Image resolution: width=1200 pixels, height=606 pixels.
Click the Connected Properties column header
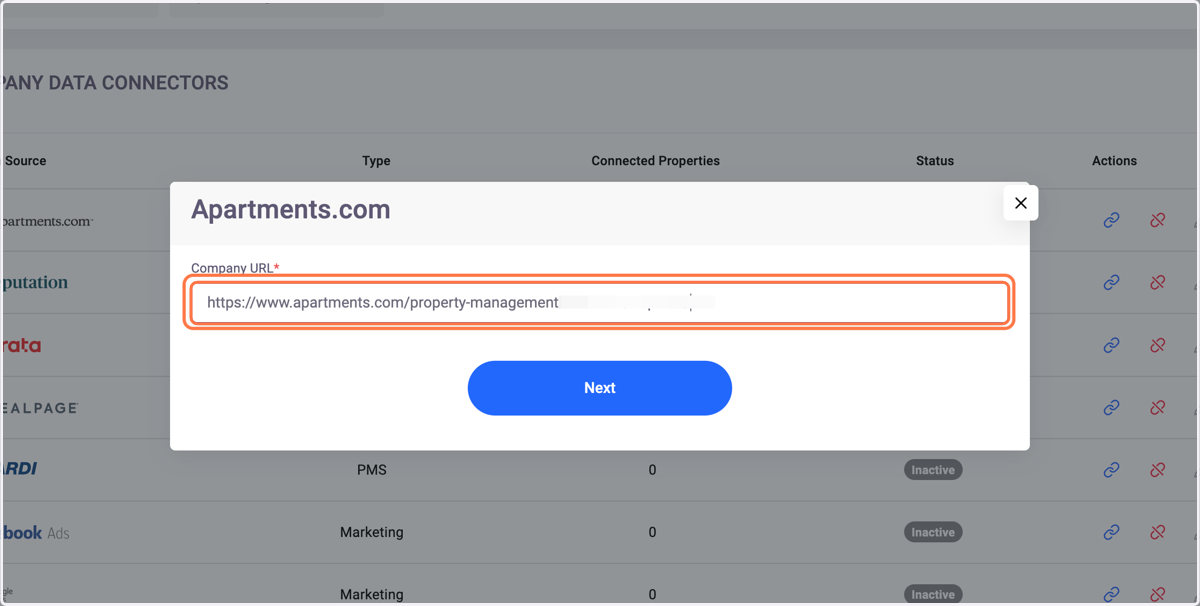click(655, 160)
